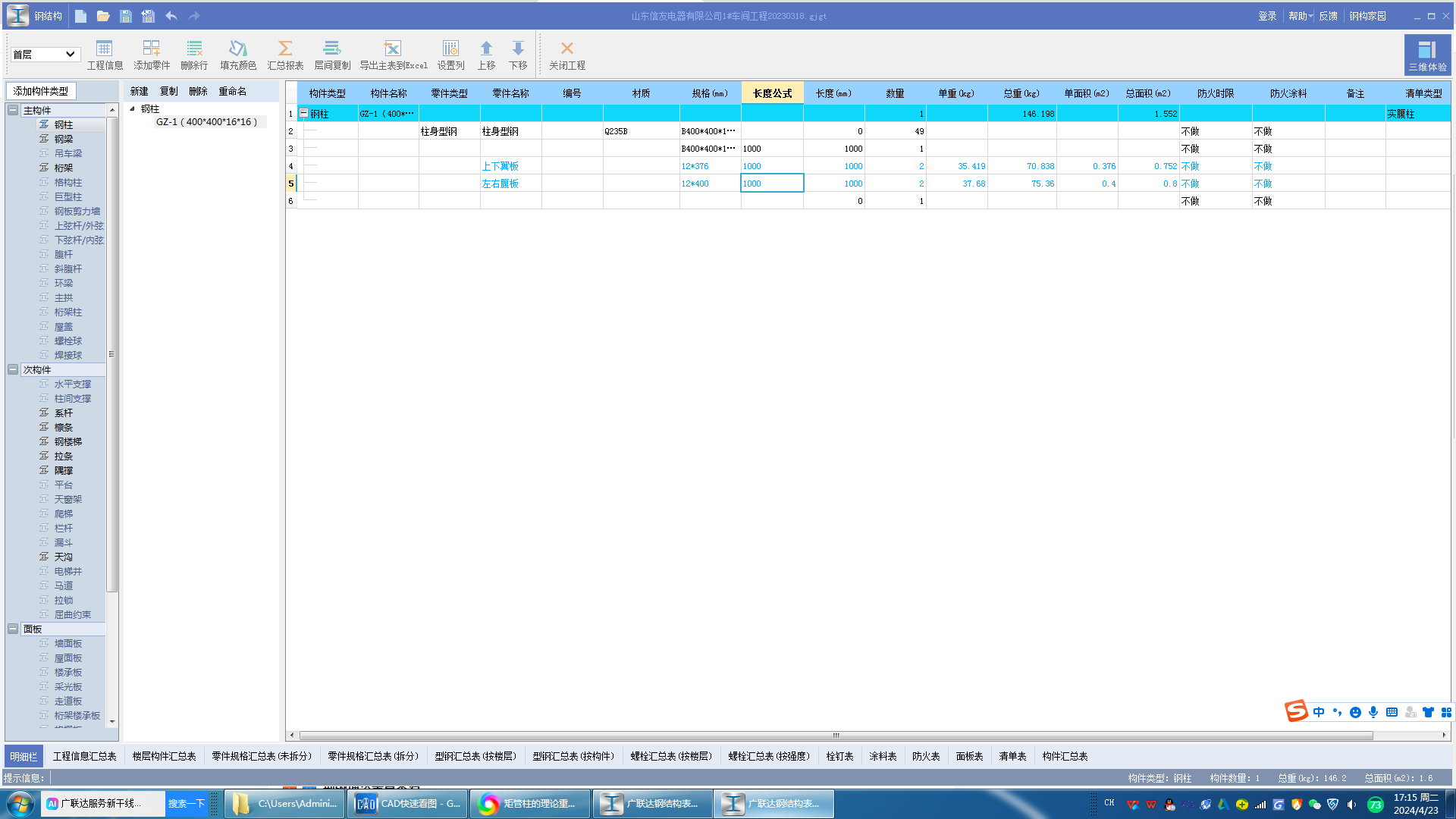Launch the 三维体验 3D view
Screen dimensions: 1456x819
1427,55
